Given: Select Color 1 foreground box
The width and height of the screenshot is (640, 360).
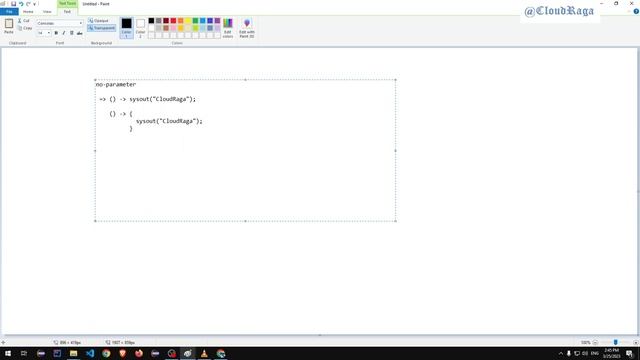Looking at the screenshot, I should pos(127,28).
